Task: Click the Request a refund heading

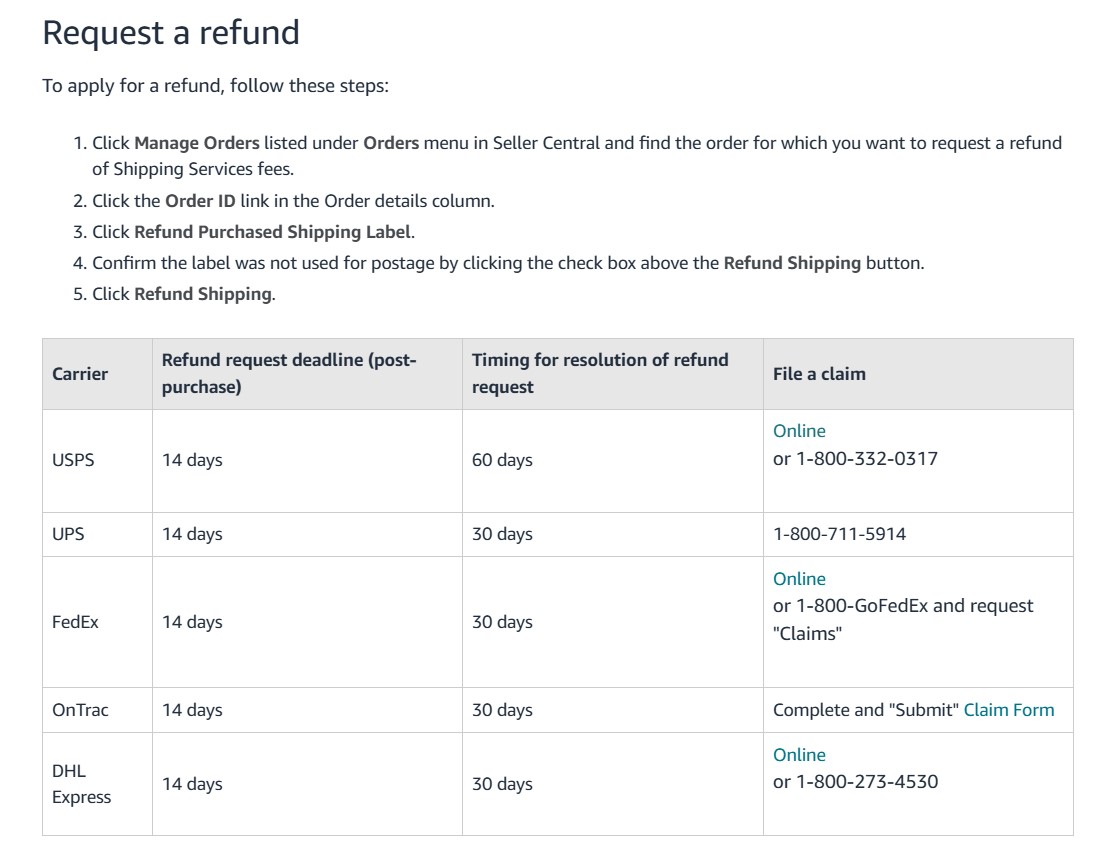Action: click(x=171, y=33)
